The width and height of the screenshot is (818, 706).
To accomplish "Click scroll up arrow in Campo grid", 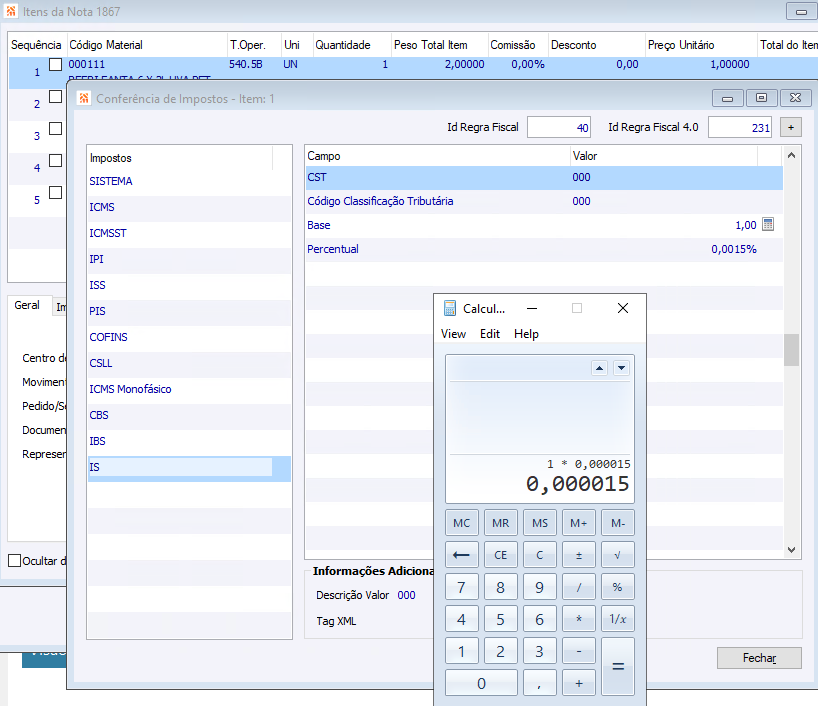I will coord(791,155).
